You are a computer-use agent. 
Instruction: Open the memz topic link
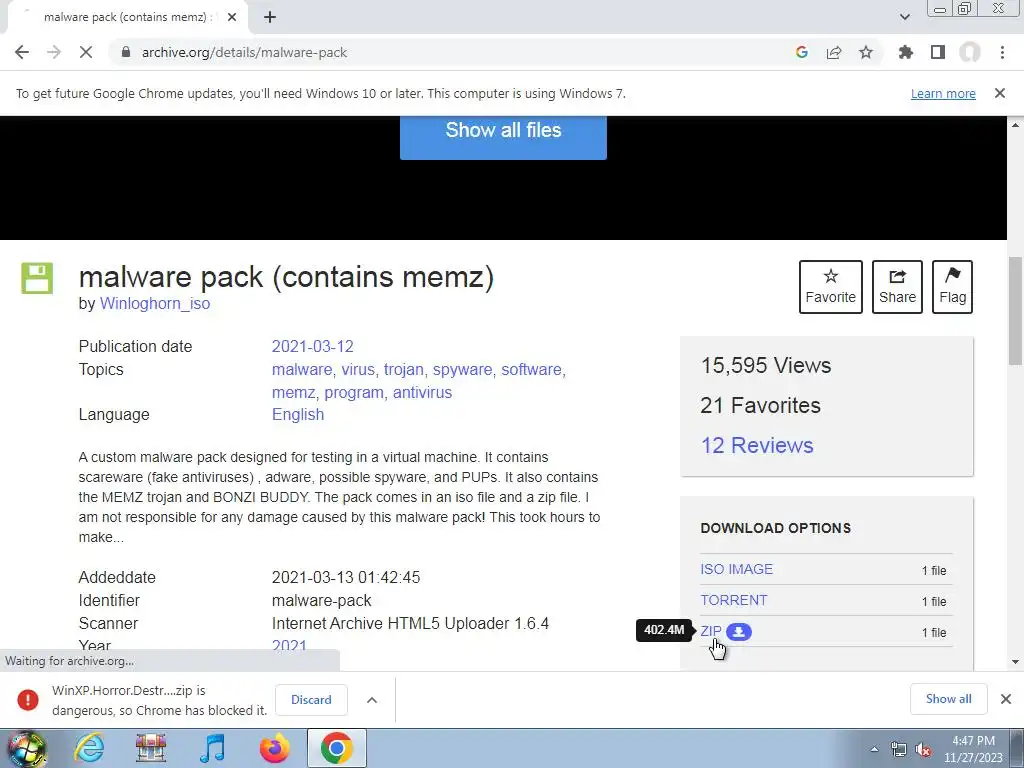[x=293, y=392]
